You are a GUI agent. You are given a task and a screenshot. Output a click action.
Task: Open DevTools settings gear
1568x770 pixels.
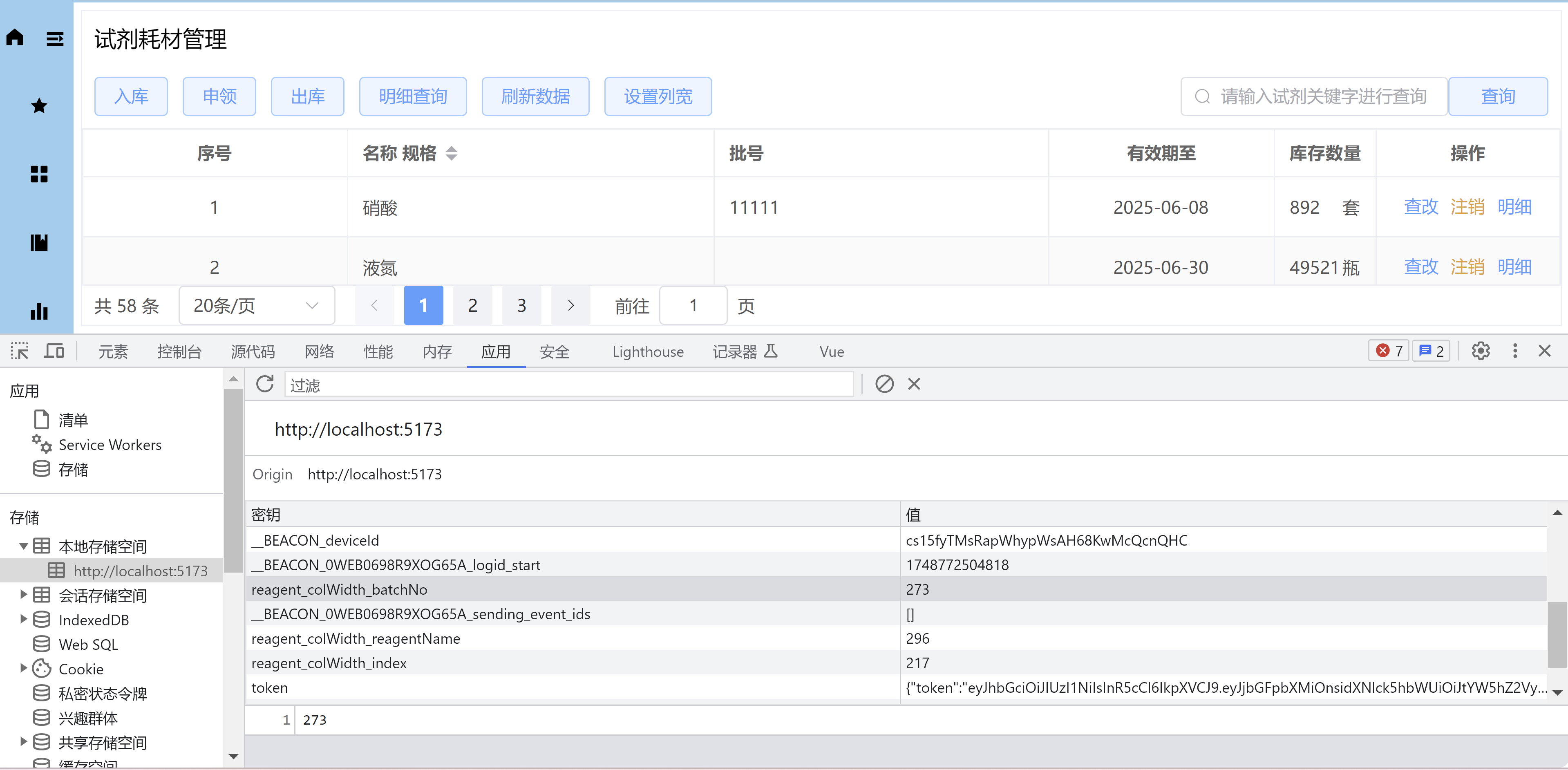(x=1481, y=351)
